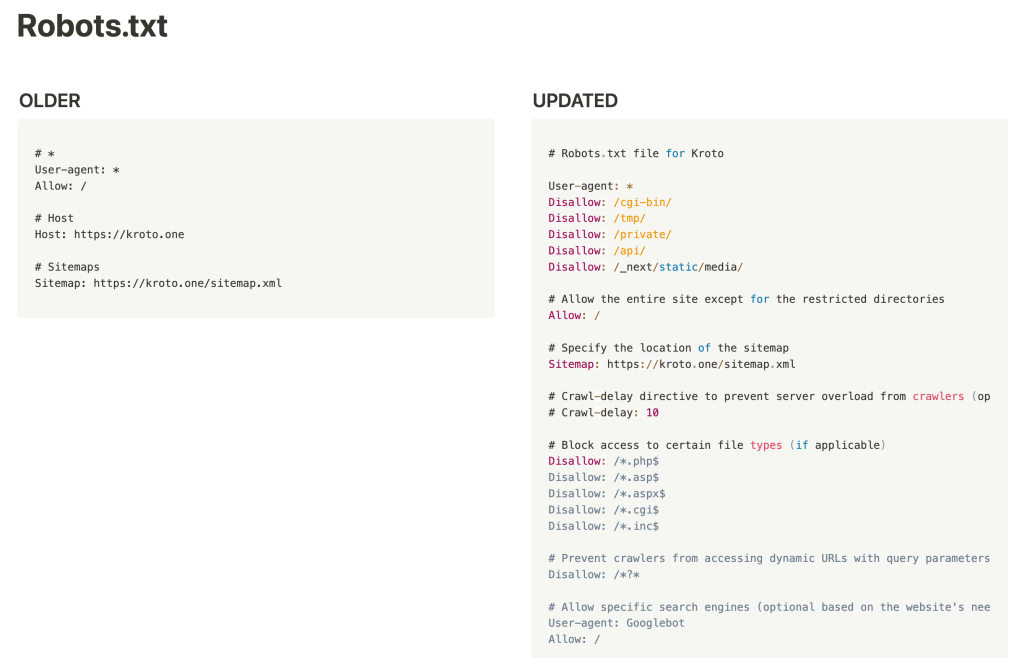This screenshot has width=1024, height=658.
Task: Click the '# Sitemaps' comment in the older block
Action: [x=67, y=267]
